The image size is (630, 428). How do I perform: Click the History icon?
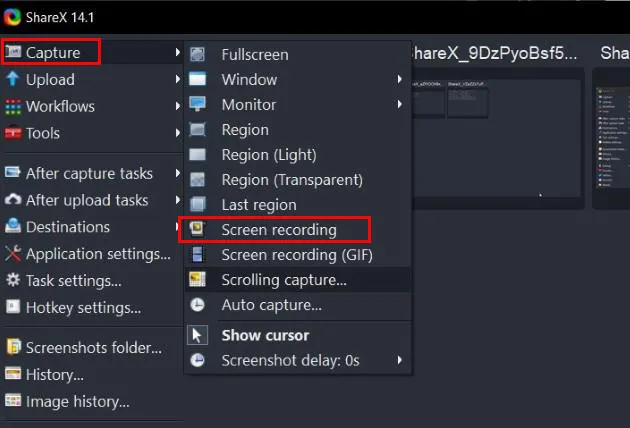pos(13,374)
